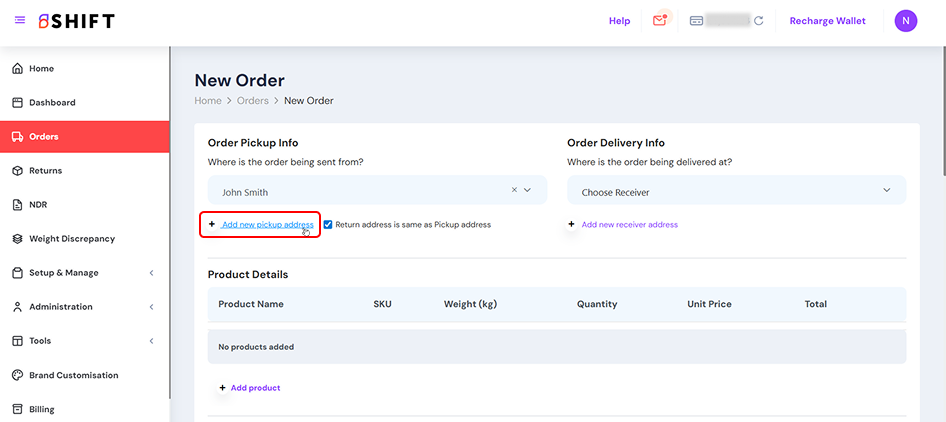
Task: Click Add new pickup address link
Action: [x=267, y=225]
